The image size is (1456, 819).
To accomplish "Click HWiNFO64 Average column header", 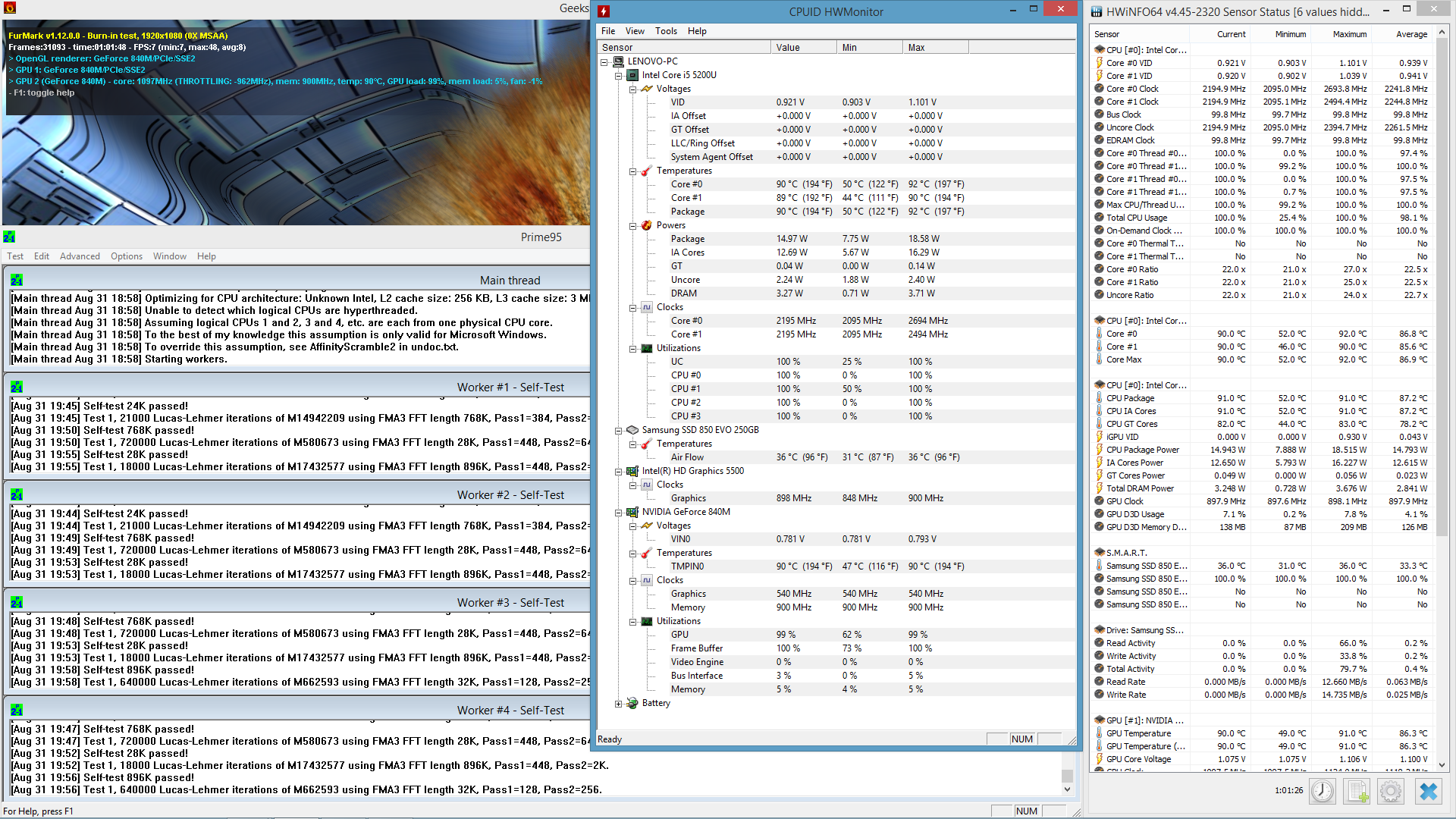I will point(1401,34).
